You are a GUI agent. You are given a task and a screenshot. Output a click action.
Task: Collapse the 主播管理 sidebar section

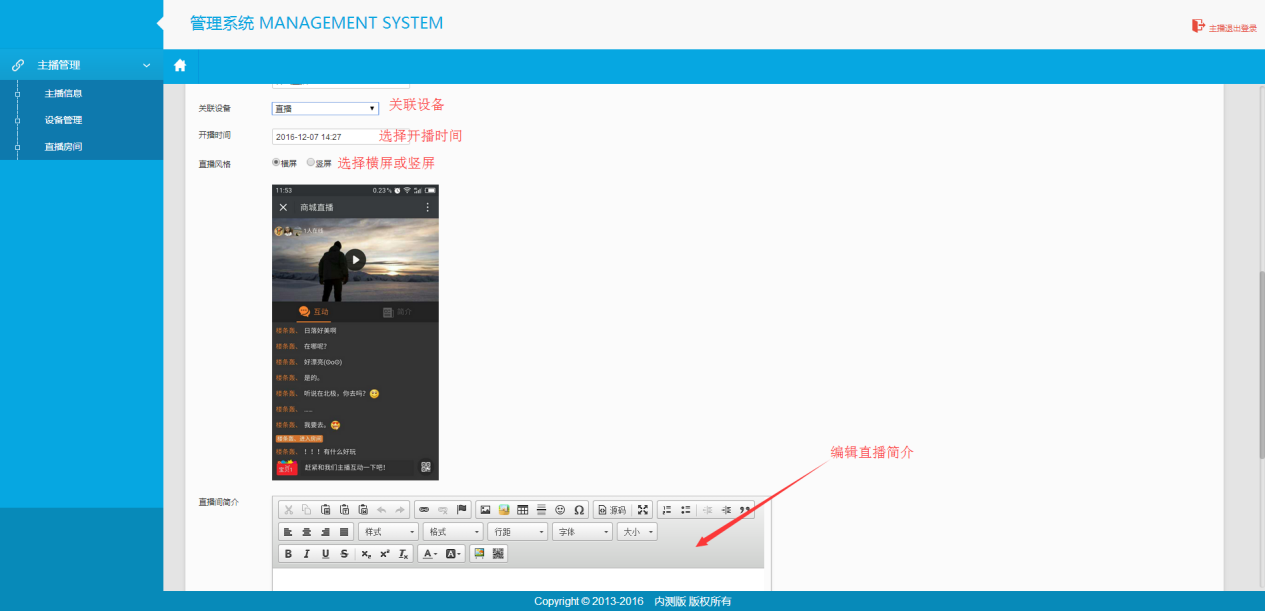pos(81,65)
